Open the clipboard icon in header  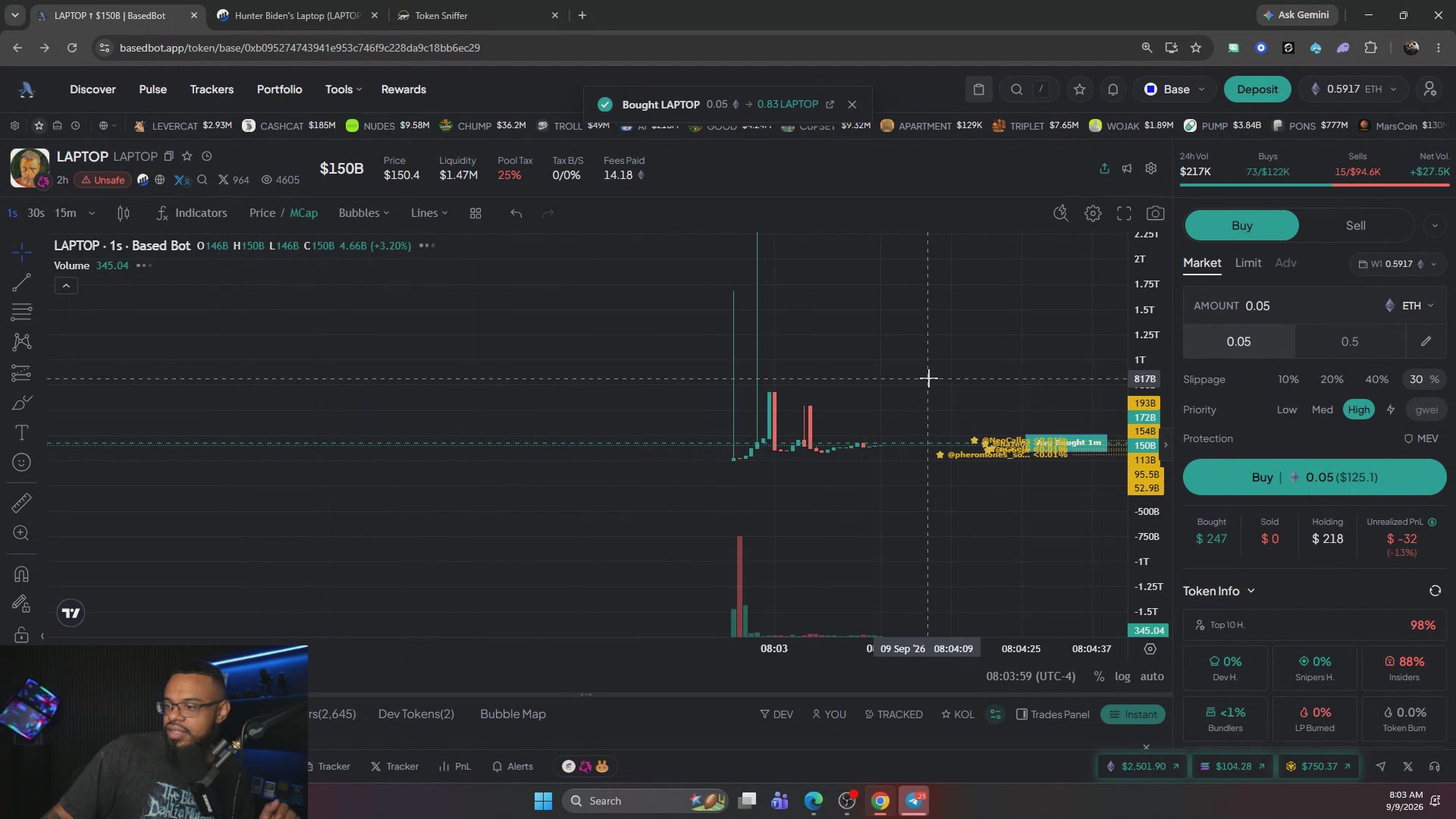pyautogui.click(x=978, y=89)
